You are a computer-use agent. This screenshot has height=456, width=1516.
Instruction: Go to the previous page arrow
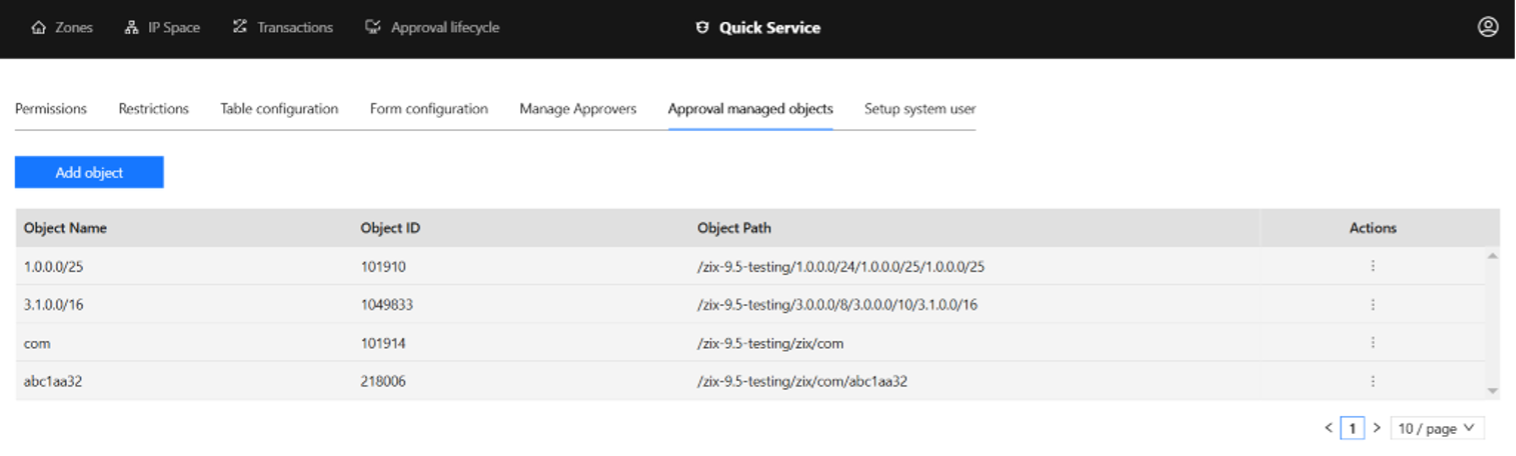click(x=1328, y=428)
